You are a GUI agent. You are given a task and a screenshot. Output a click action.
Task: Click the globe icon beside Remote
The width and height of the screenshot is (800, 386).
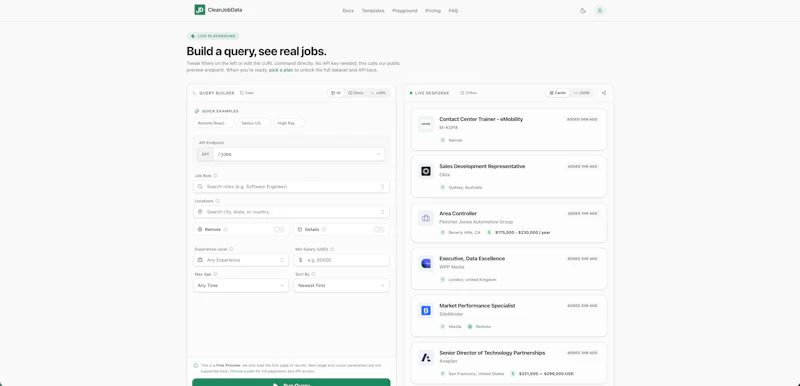pyautogui.click(x=200, y=229)
